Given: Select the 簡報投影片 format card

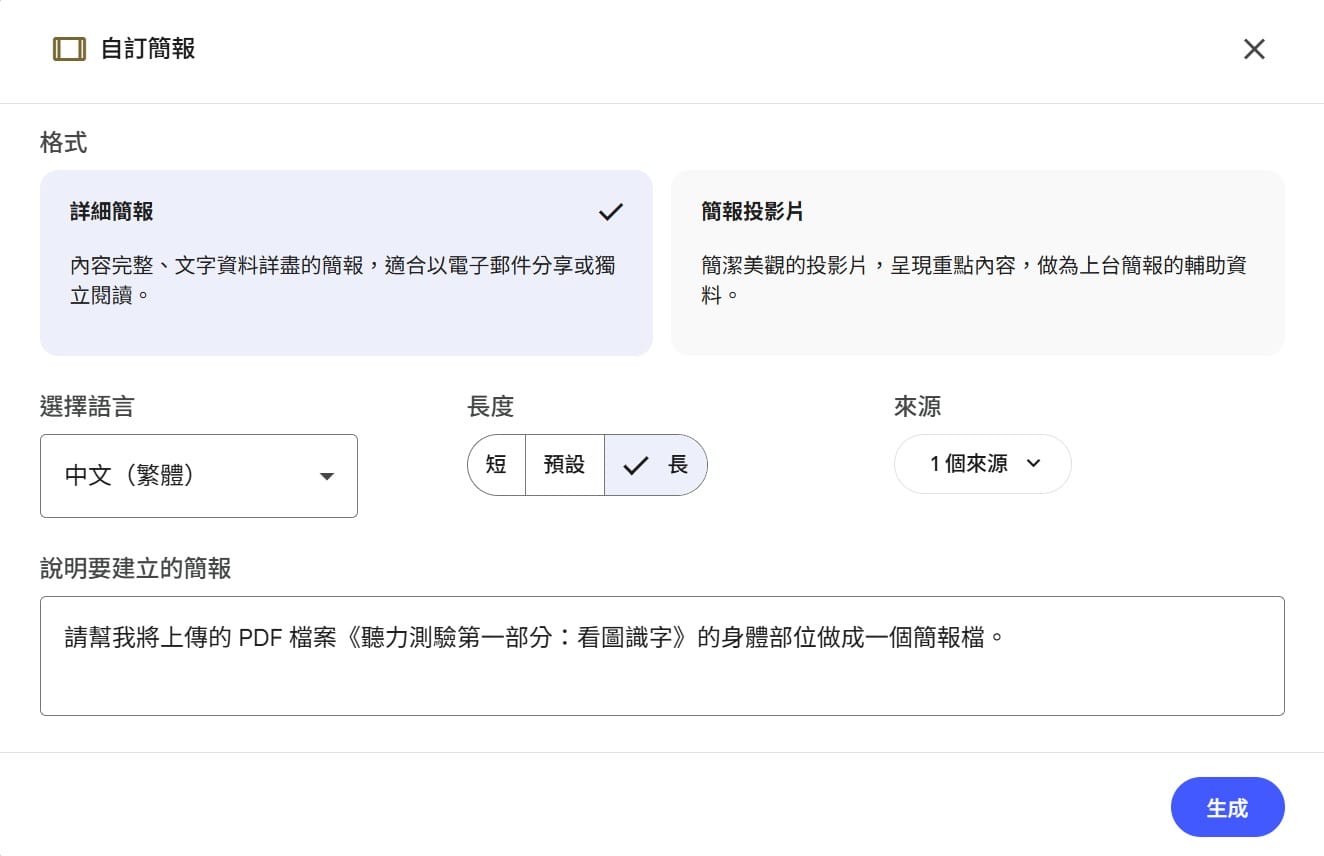Looking at the screenshot, I should pyautogui.click(x=978, y=262).
